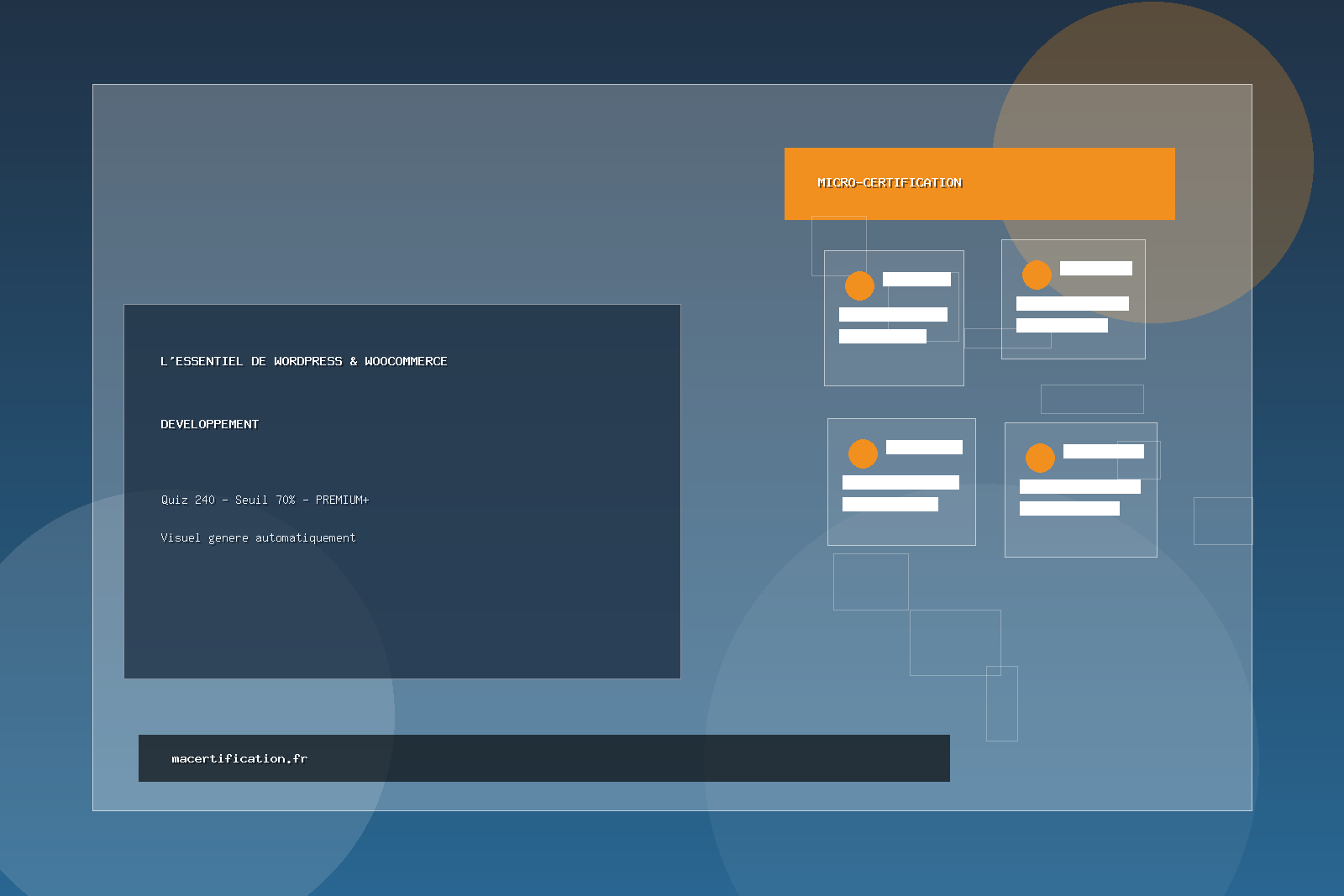Click the outlined square near the right screen edge
The height and width of the screenshot is (896, 1344).
[x=1223, y=520]
